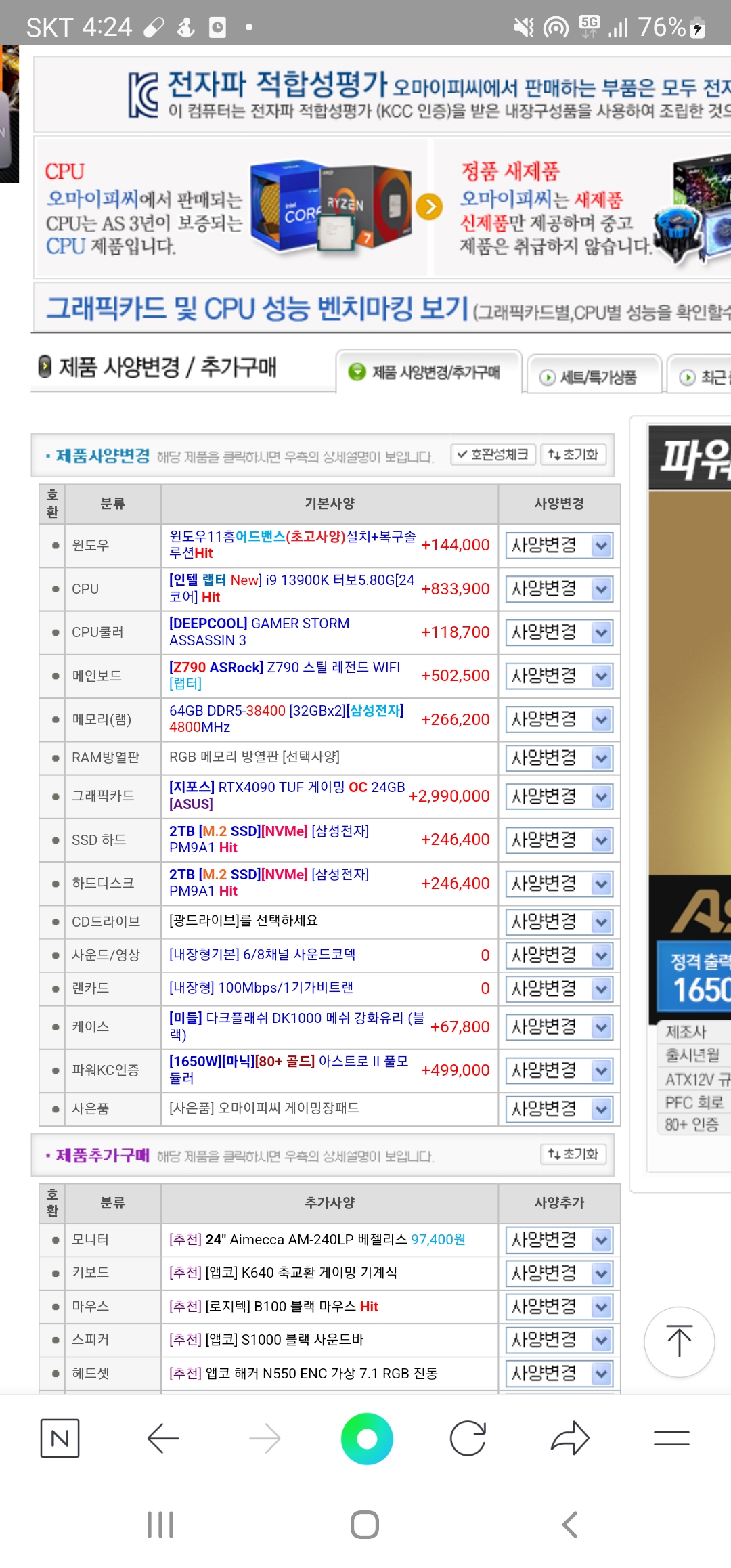Open DEEPCOOL GAMER STORM ASSASSIN 3 link

[x=259, y=632]
